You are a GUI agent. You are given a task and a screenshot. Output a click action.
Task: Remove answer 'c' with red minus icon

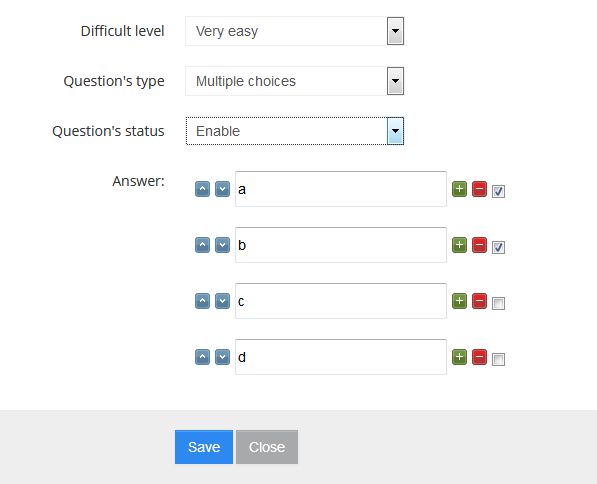coord(479,301)
